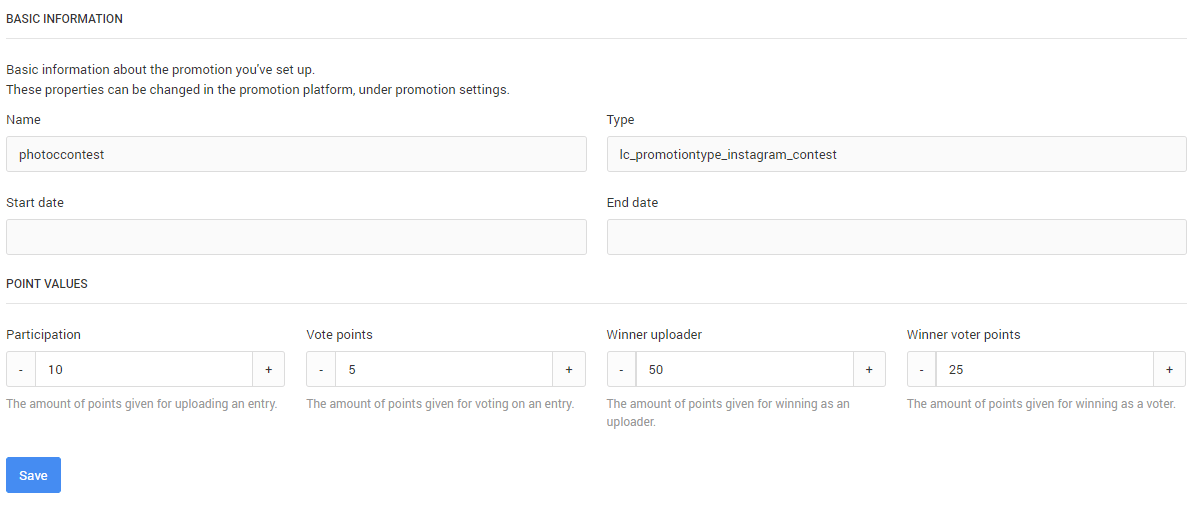Raise the Winner uploader points
1201x509 pixels.
[869, 369]
